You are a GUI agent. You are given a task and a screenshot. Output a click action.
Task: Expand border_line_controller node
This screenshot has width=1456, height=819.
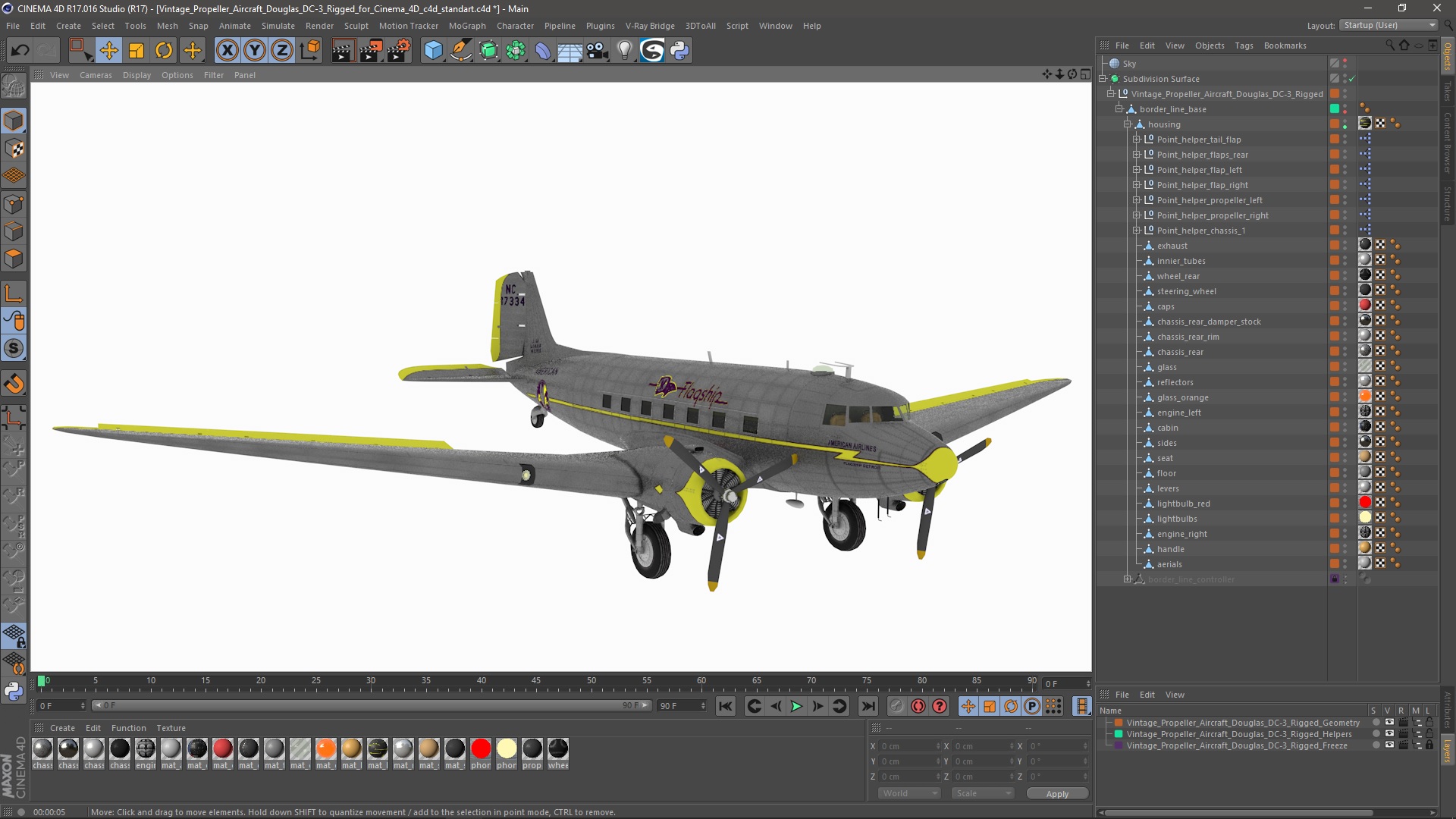1128,579
